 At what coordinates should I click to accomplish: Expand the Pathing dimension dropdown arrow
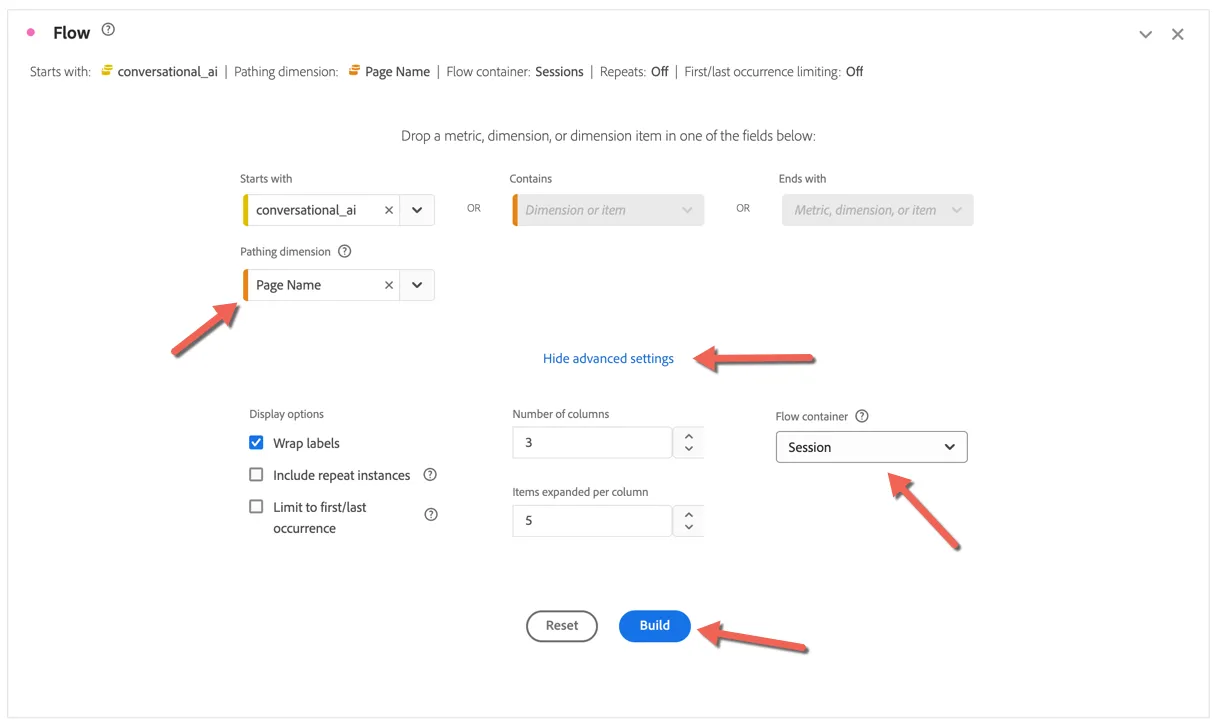coord(417,285)
